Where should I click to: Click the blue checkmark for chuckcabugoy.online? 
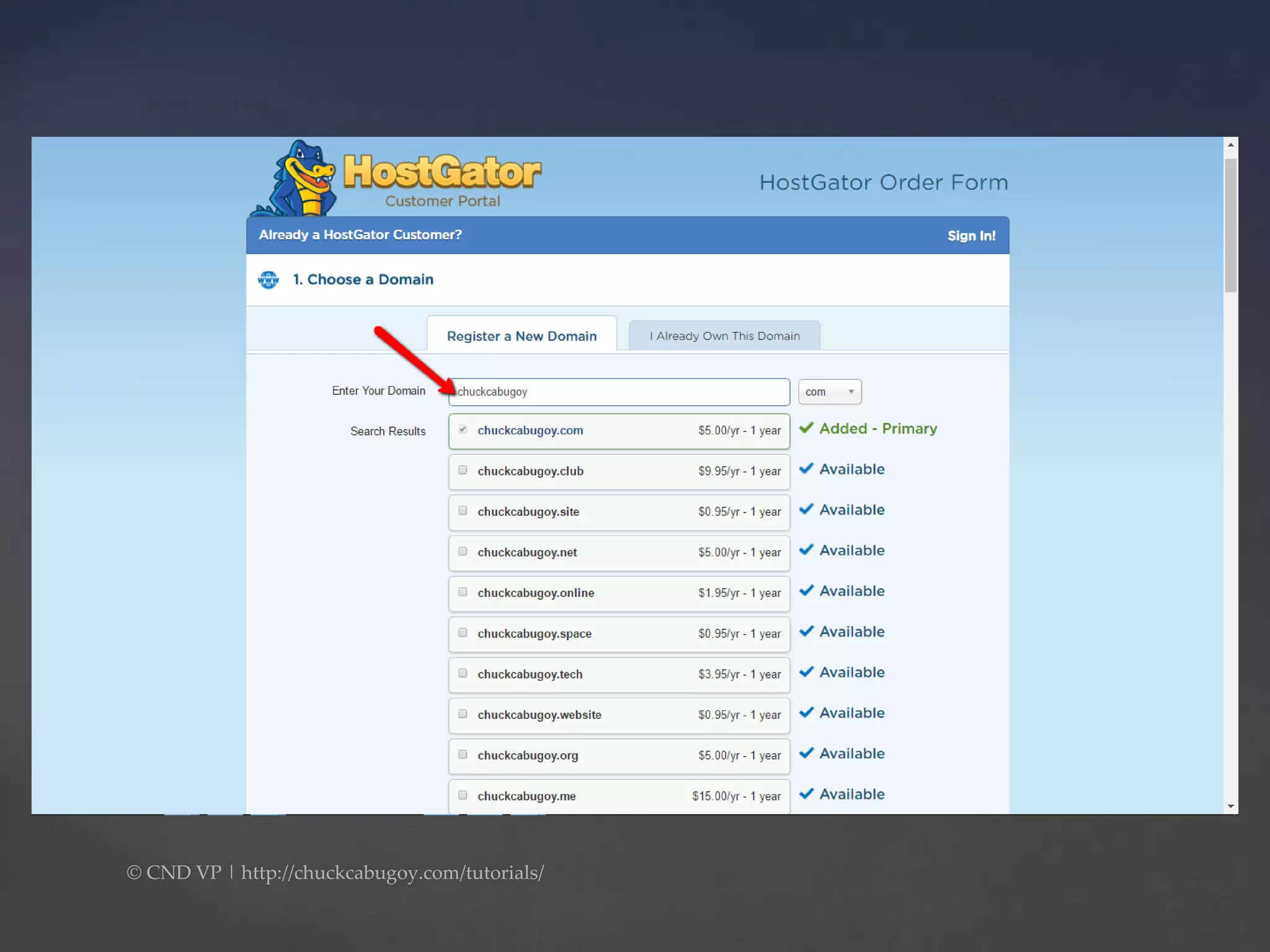[806, 591]
